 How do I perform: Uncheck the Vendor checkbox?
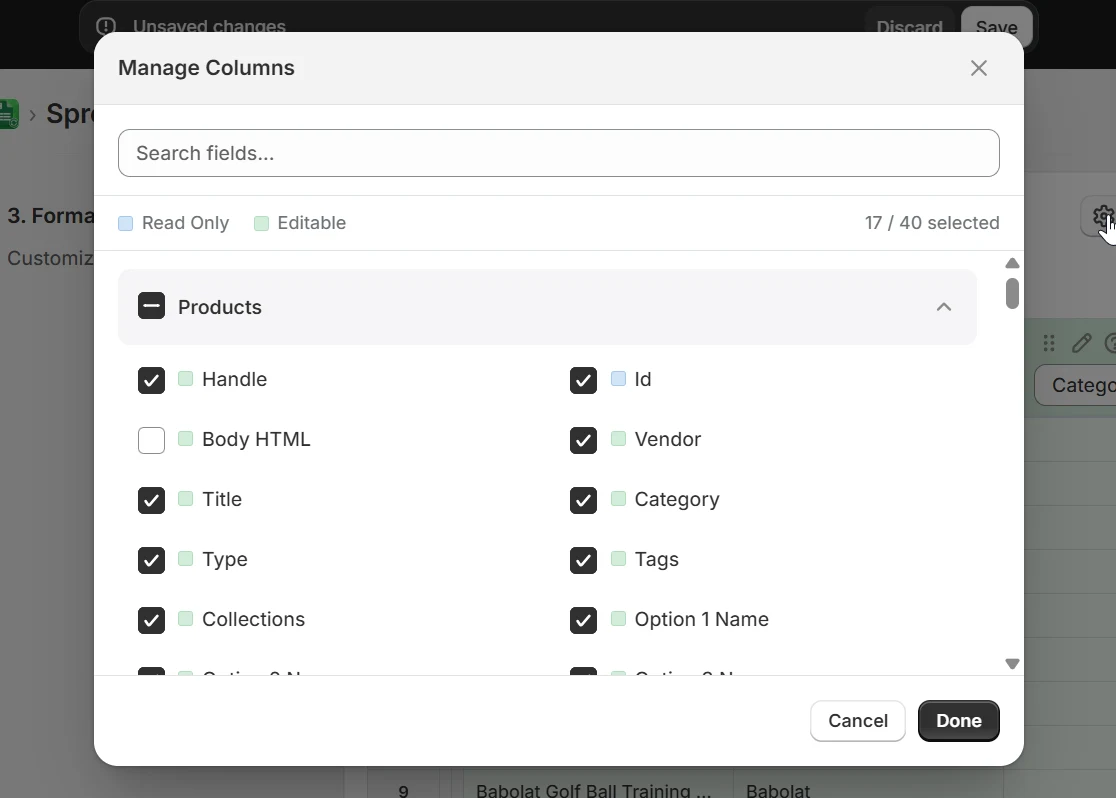click(584, 440)
